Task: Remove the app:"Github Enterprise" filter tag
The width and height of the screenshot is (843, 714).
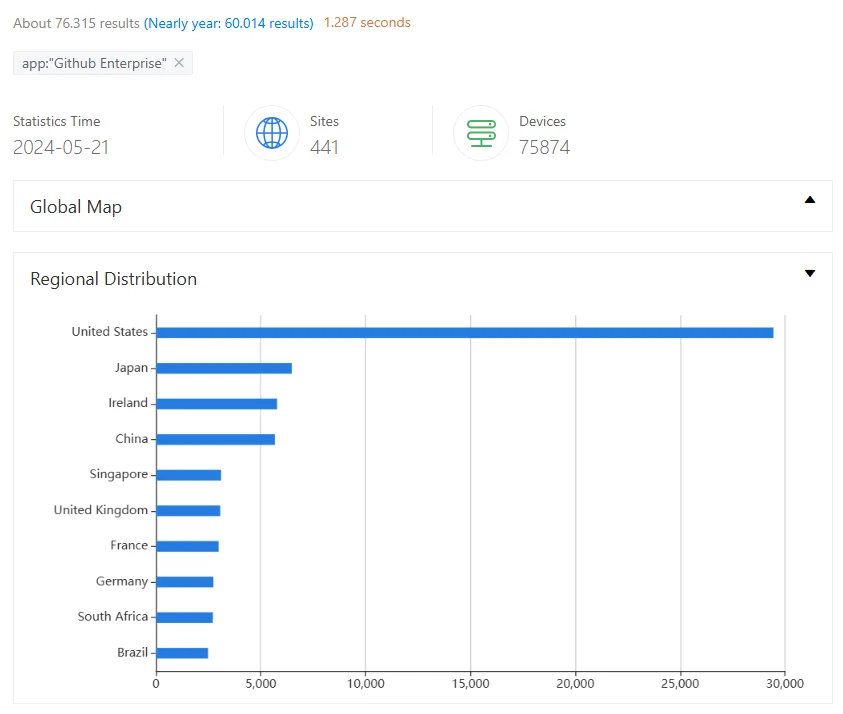Action: (179, 63)
